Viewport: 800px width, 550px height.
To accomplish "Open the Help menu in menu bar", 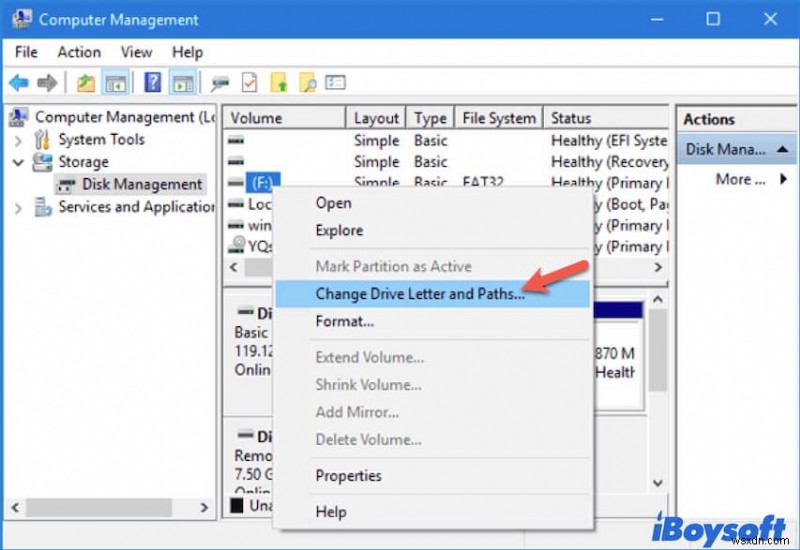I will (x=187, y=52).
